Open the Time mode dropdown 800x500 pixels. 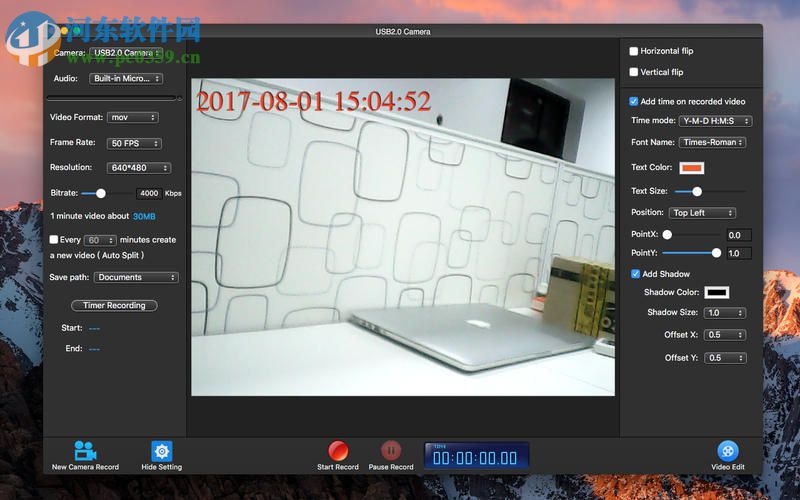point(715,121)
